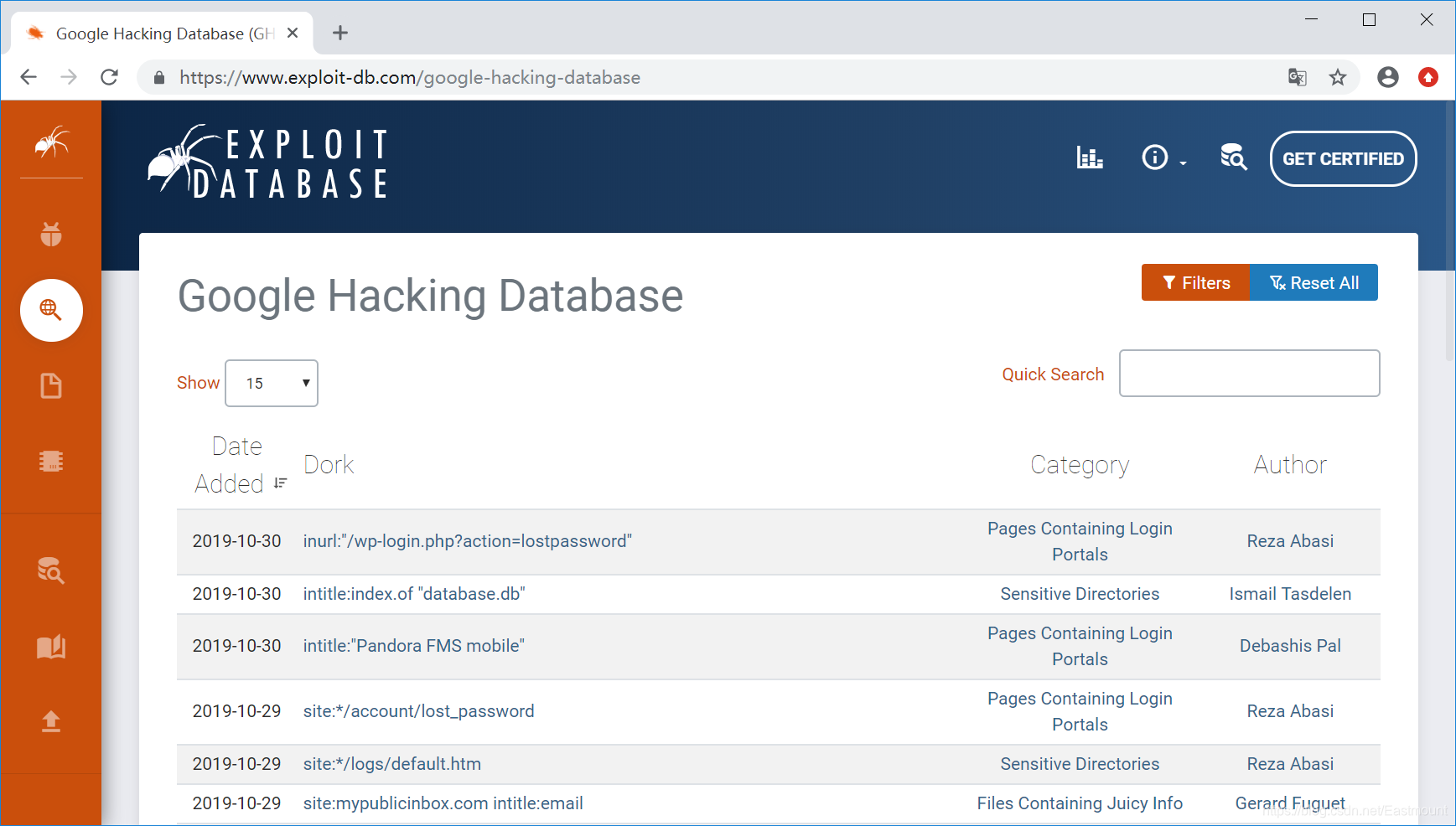The image size is (1456, 826).
Task: Open dork site:*/logs/default.htm
Action: tap(392, 764)
